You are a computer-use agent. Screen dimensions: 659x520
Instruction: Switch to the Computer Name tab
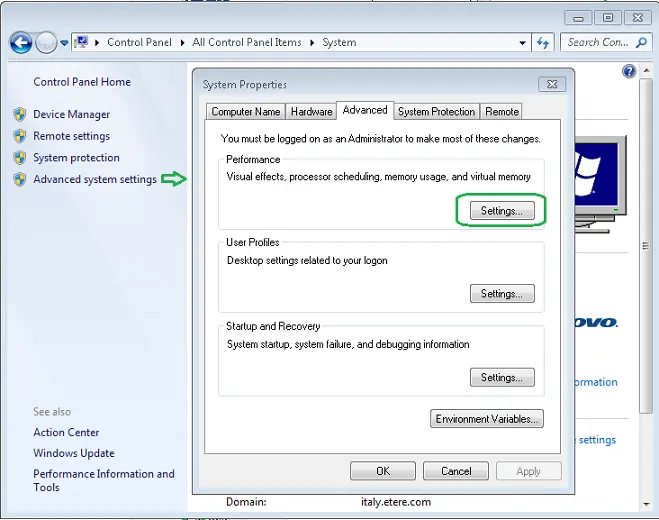(x=246, y=112)
